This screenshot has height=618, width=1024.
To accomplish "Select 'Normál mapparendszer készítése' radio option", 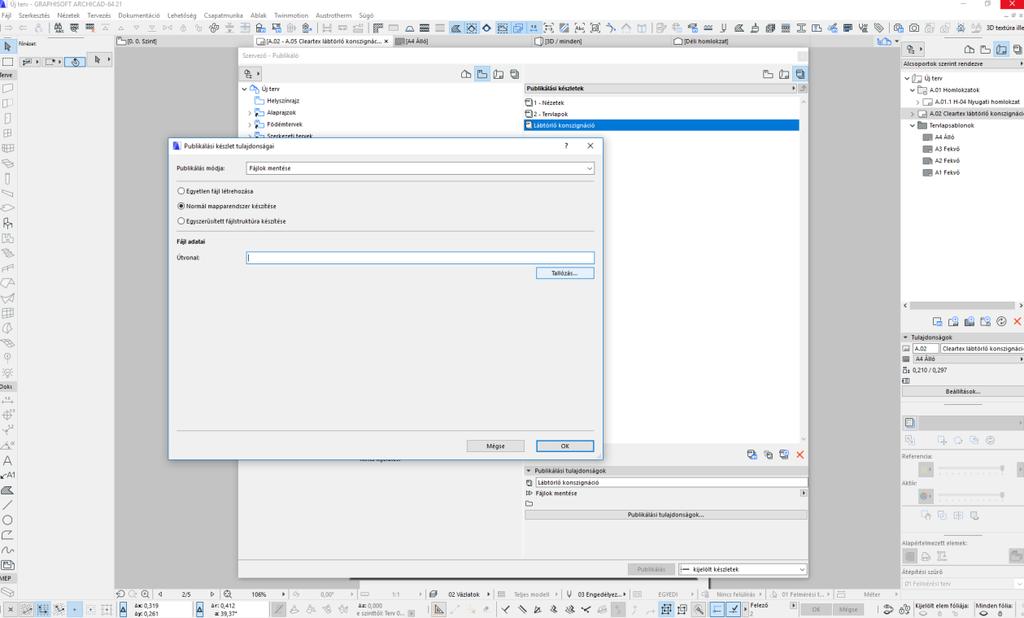I will pyautogui.click(x=181, y=206).
